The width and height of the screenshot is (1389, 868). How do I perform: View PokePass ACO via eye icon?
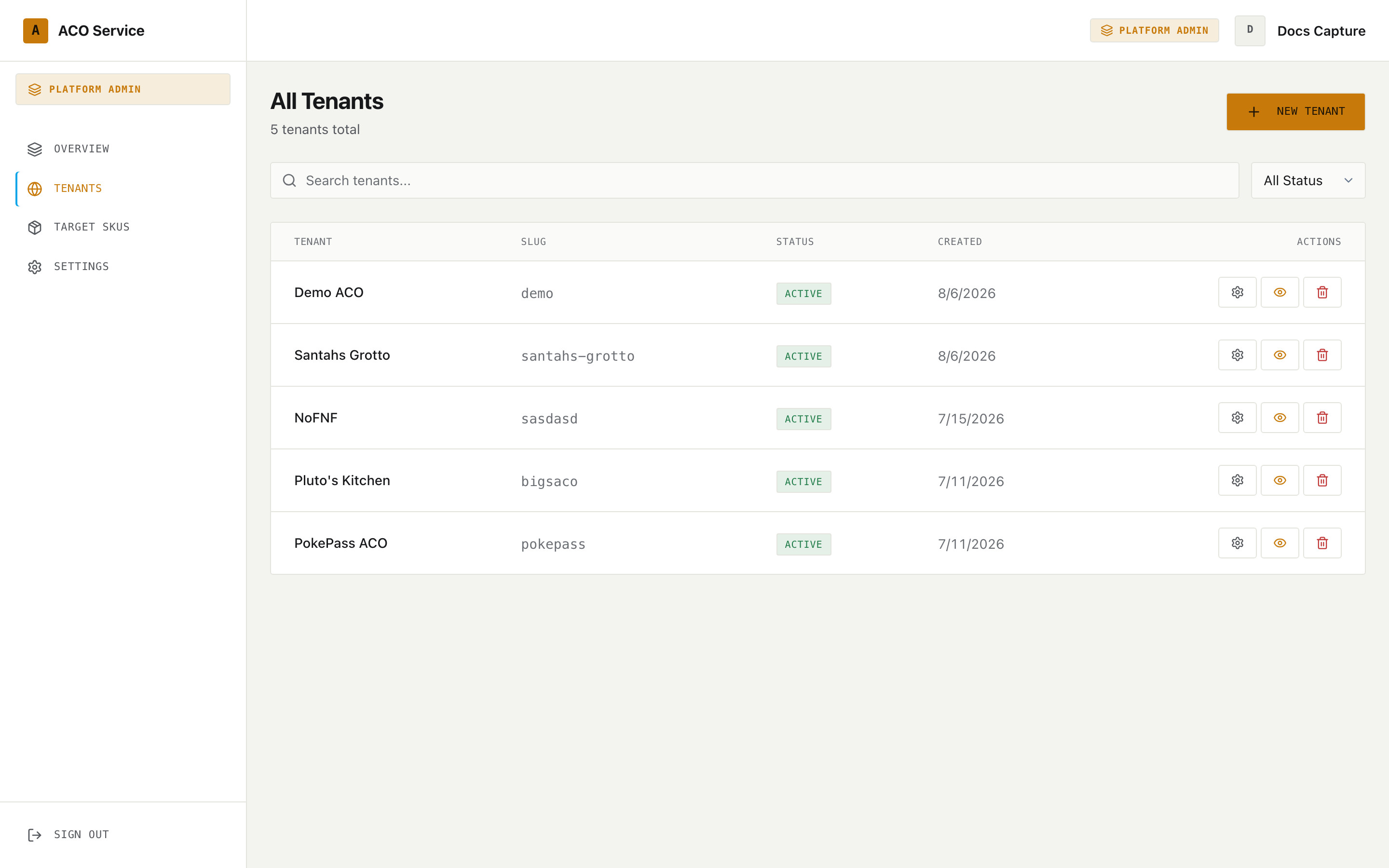[1280, 542]
